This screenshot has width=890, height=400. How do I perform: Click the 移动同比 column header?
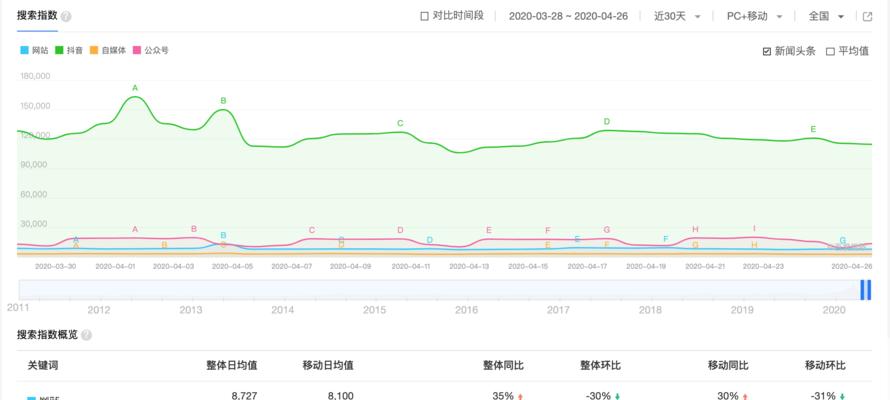point(728,366)
